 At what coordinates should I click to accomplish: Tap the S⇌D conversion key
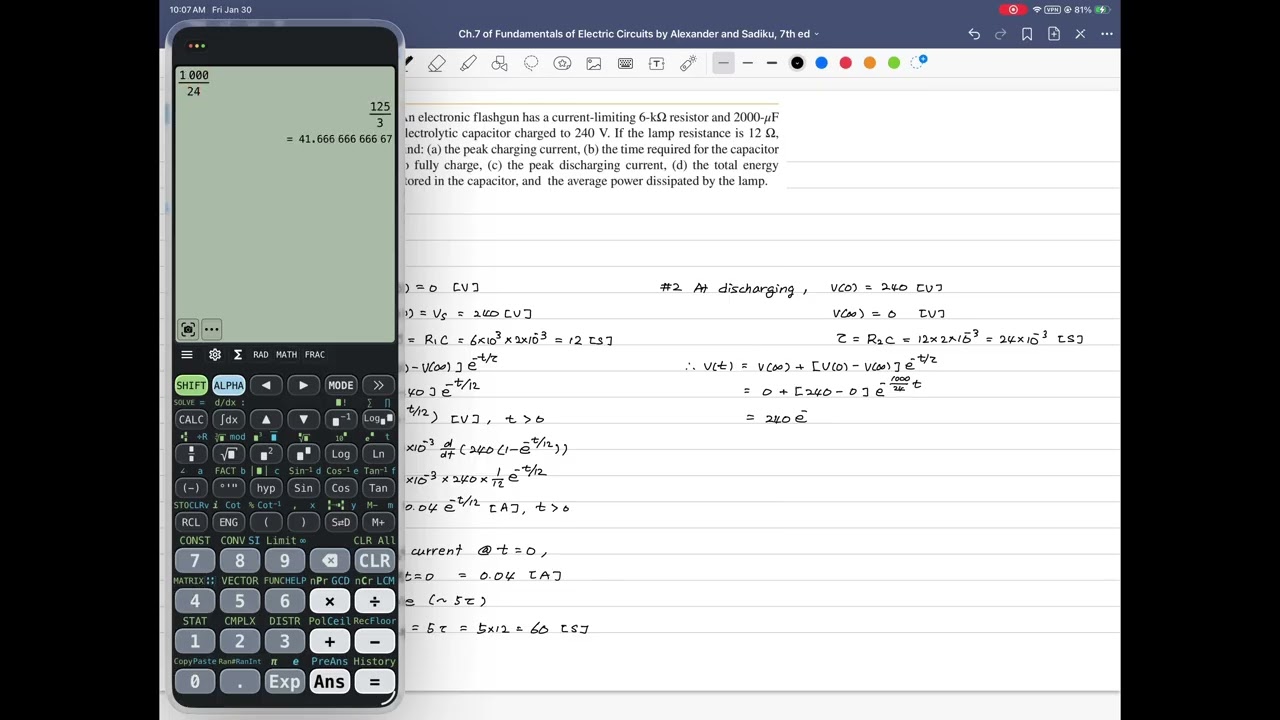341,522
